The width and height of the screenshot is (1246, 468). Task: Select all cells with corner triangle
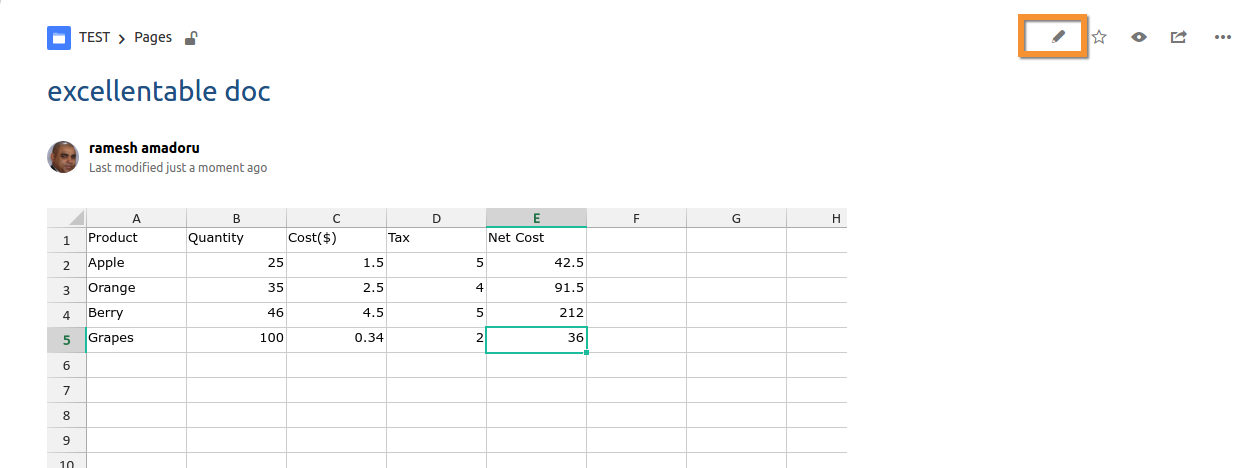coord(67,218)
